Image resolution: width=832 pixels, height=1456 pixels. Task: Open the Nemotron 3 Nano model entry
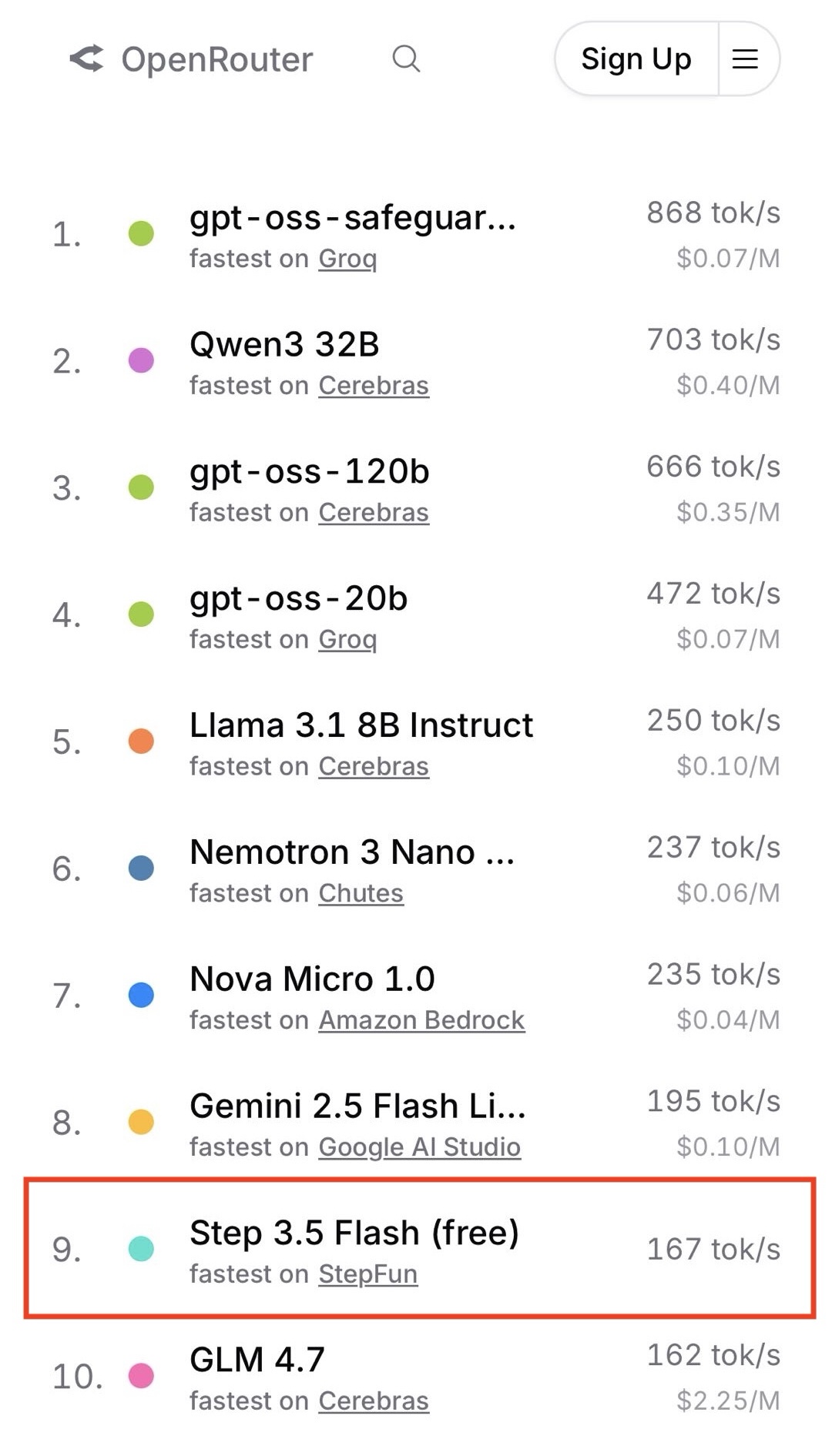tap(352, 852)
